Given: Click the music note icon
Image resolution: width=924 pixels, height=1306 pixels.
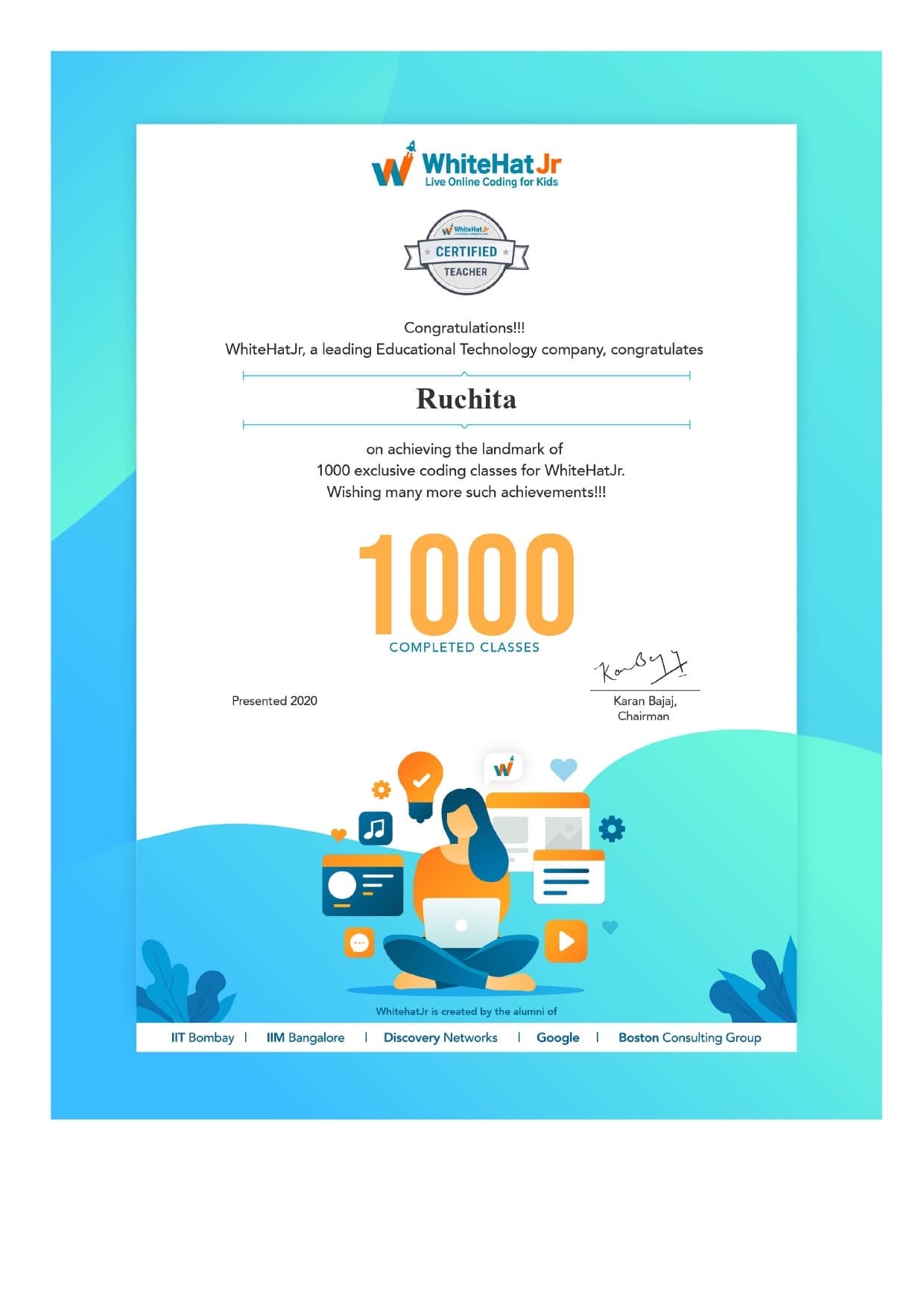Looking at the screenshot, I should click(376, 827).
